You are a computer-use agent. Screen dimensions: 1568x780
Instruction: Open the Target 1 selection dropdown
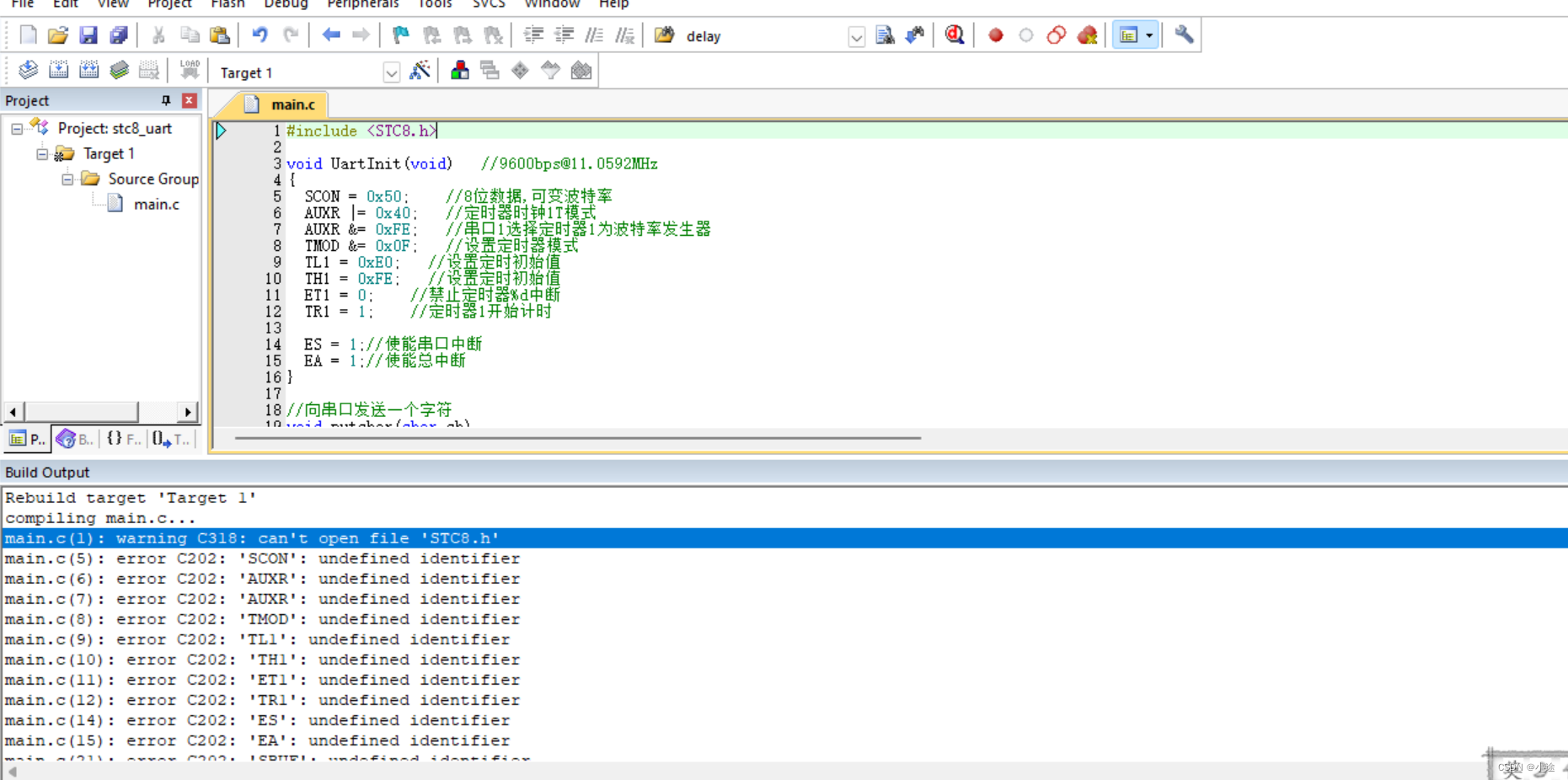pos(391,72)
